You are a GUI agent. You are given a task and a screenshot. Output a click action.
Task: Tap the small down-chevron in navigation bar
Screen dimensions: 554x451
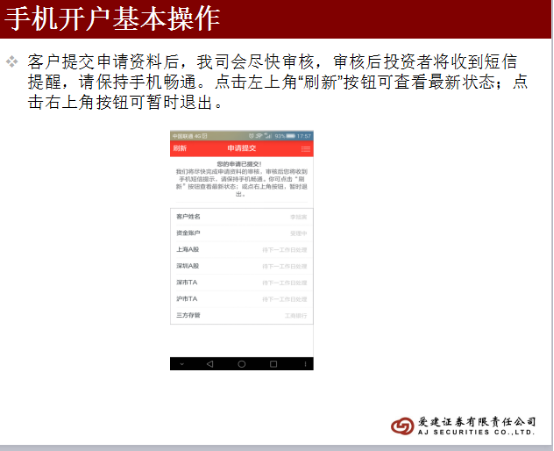click(x=182, y=364)
